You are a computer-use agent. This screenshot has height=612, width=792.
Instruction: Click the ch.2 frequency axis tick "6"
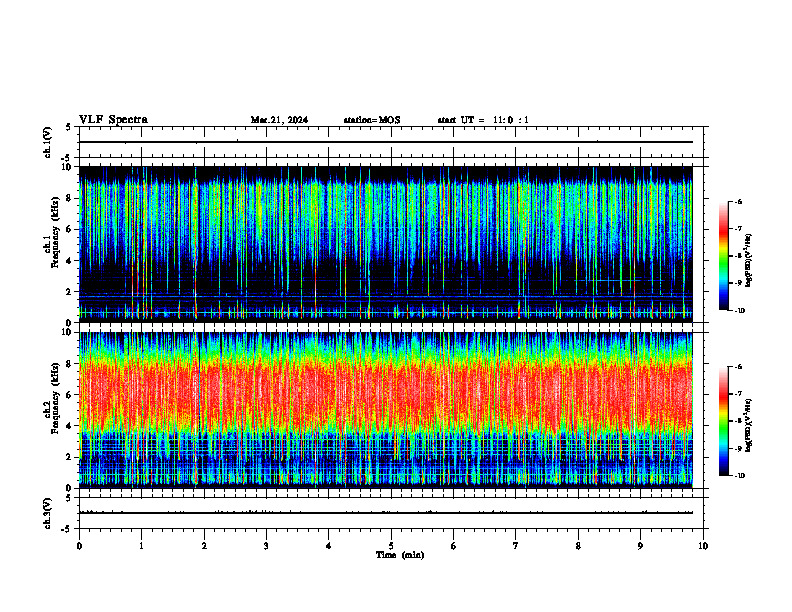click(70, 395)
